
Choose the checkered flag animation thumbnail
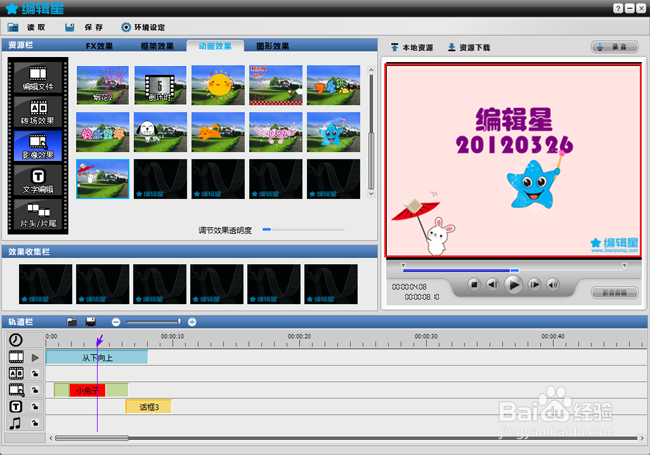pyautogui.click(x=276, y=85)
